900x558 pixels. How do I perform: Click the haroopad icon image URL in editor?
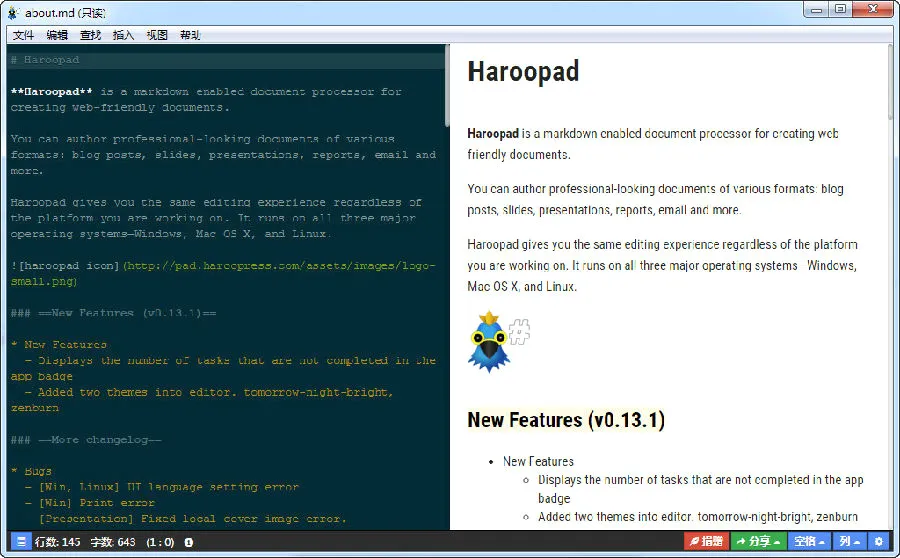(x=223, y=273)
